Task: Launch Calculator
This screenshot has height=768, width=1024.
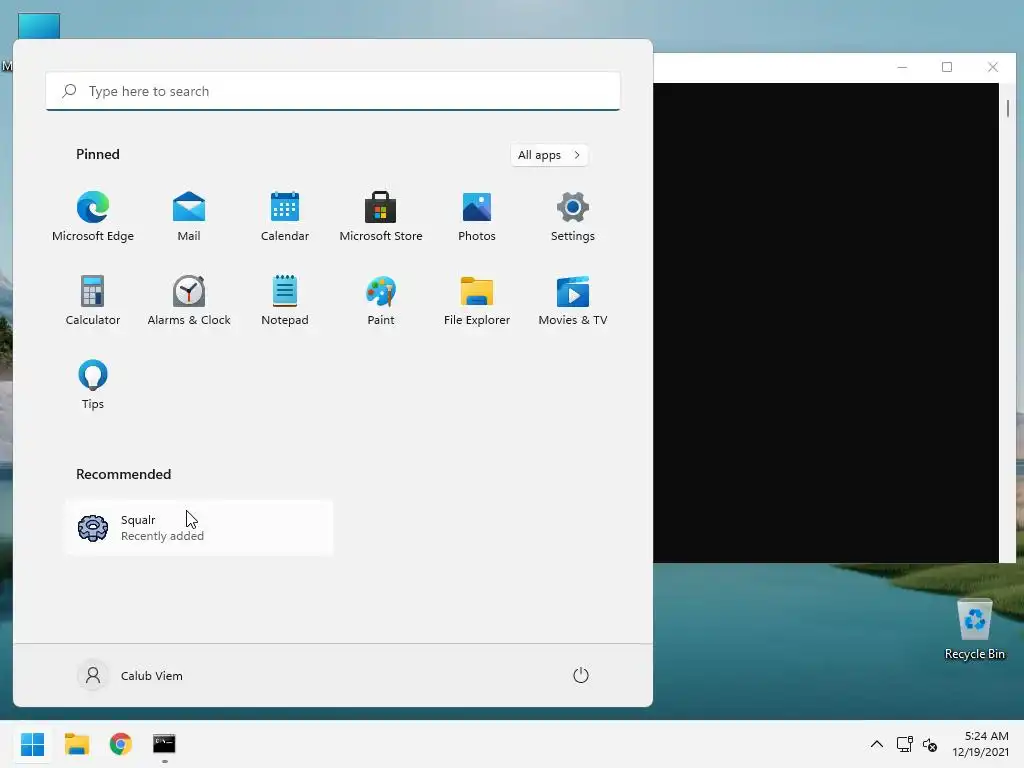Action: pos(93,301)
